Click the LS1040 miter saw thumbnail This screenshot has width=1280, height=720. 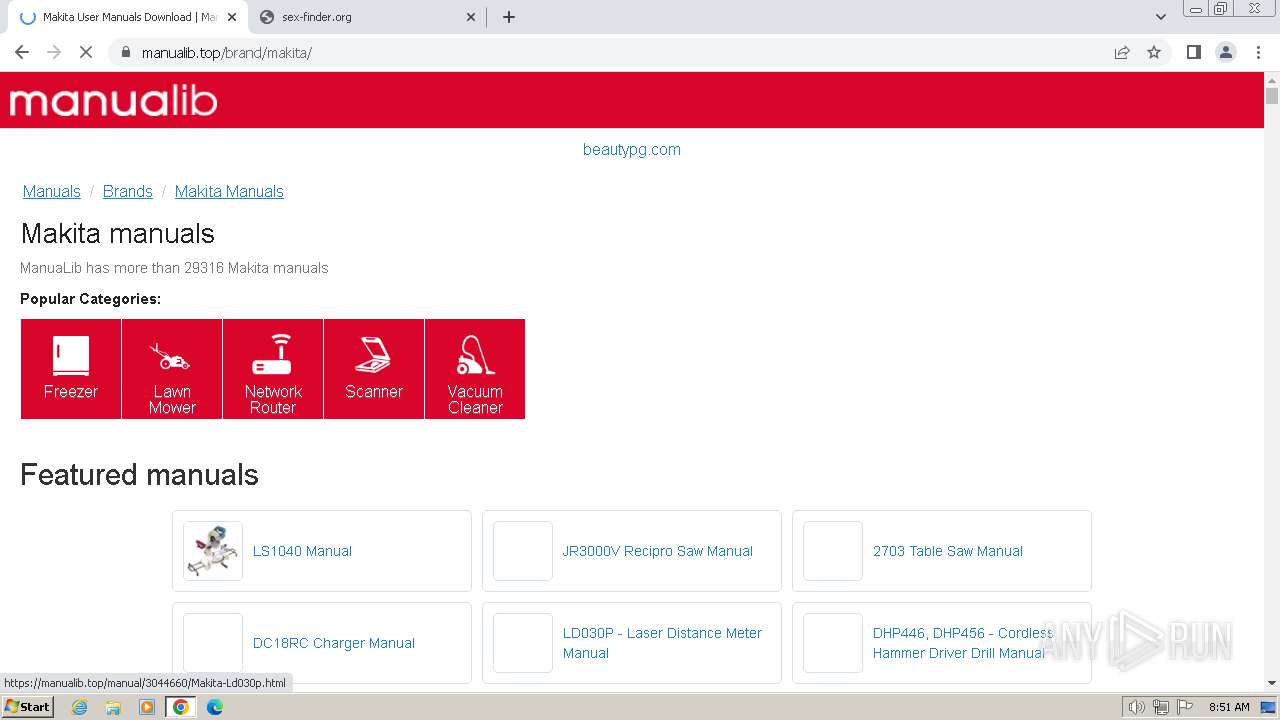point(213,551)
